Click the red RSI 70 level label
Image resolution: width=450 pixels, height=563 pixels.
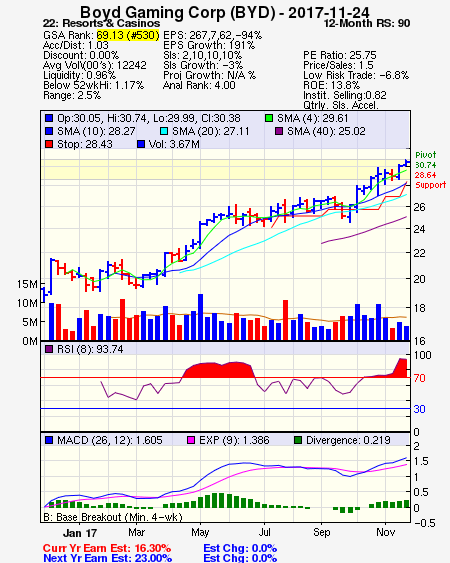(419, 378)
